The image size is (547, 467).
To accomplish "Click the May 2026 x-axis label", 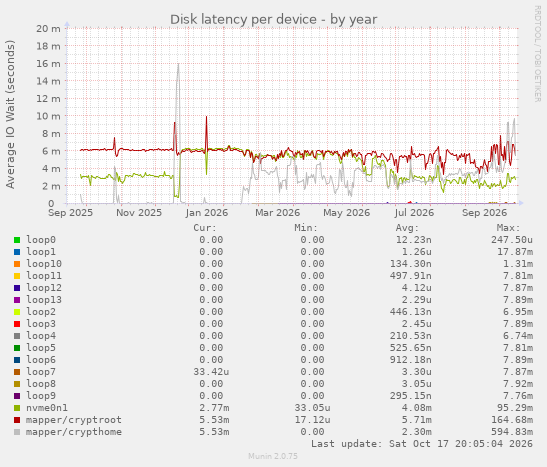I will (346, 213).
